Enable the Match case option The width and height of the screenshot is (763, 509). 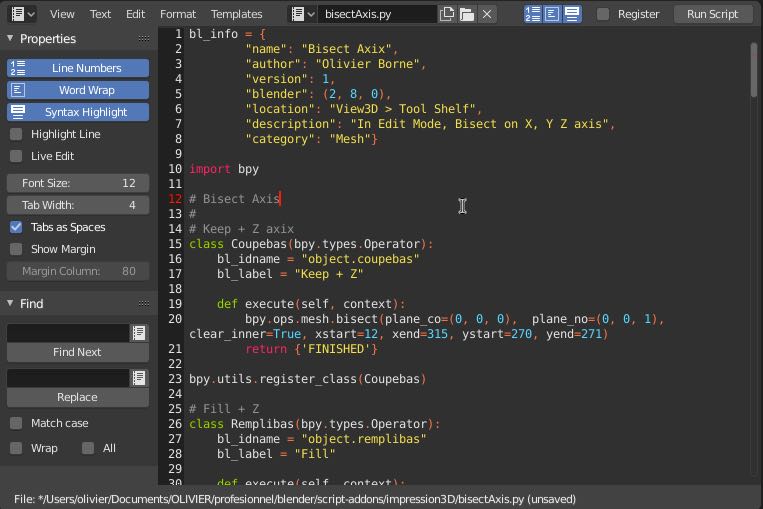pyautogui.click(x=16, y=423)
